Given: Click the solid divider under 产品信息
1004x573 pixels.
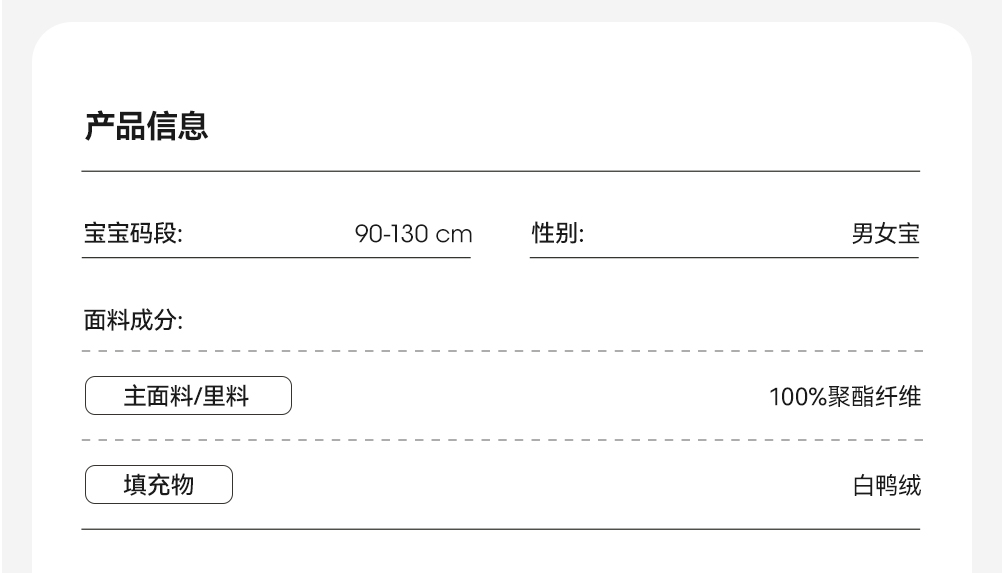Looking at the screenshot, I should pyautogui.click(x=500, y=171).
